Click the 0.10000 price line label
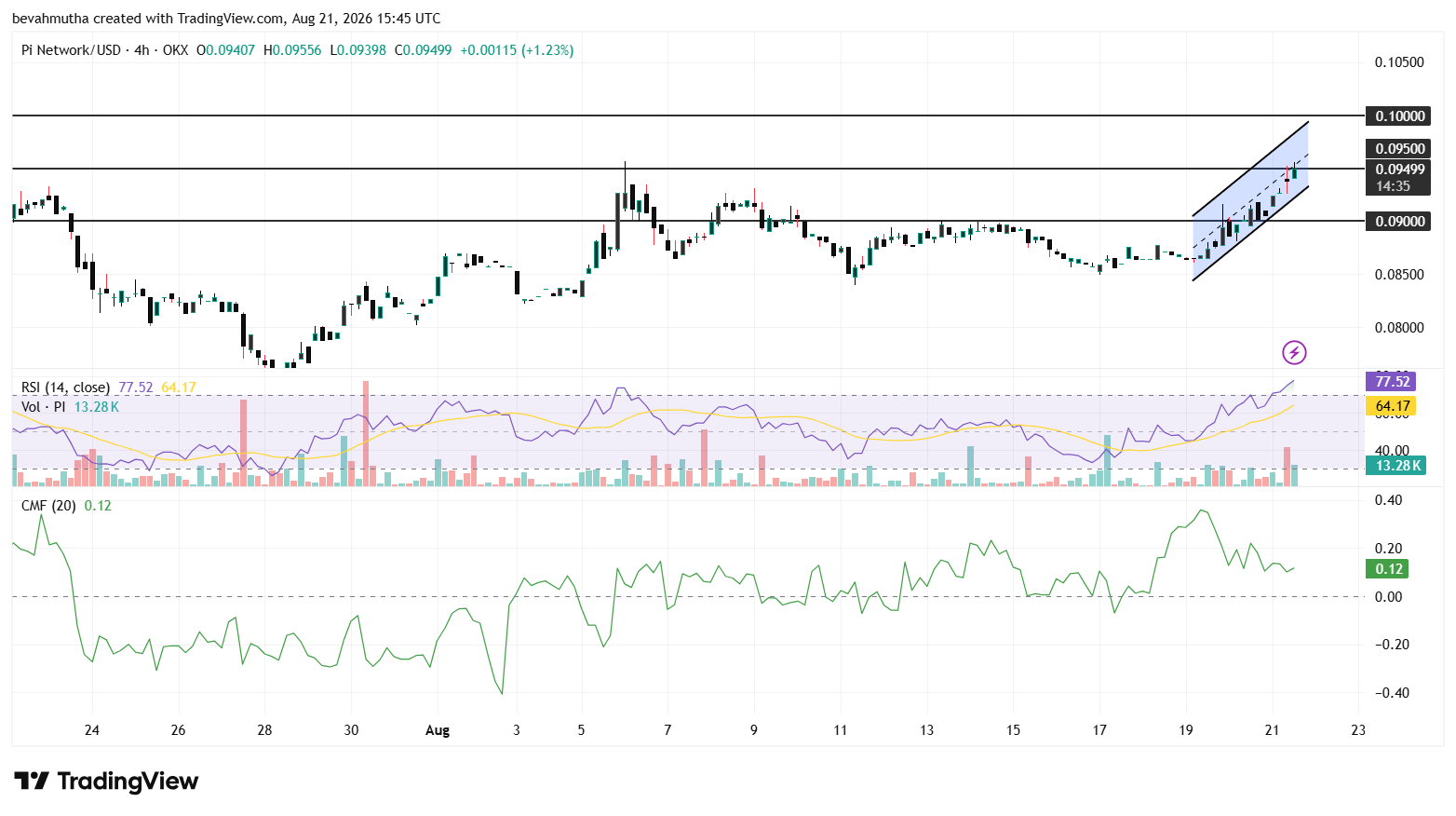 tap(1400, 116)
